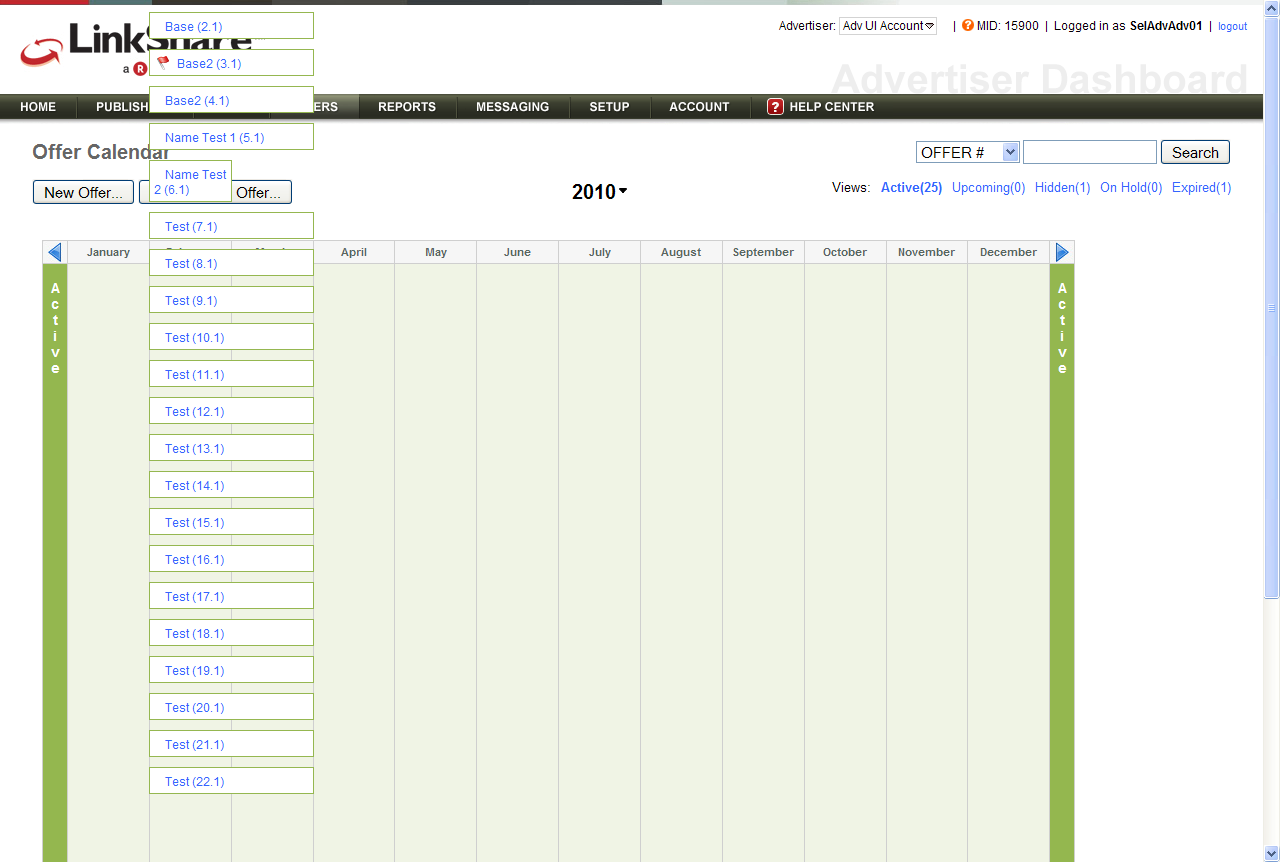Show the Expired(1) offers view
The width and height of the screenshot is (1280, 862).
[x=1201, y=188]
